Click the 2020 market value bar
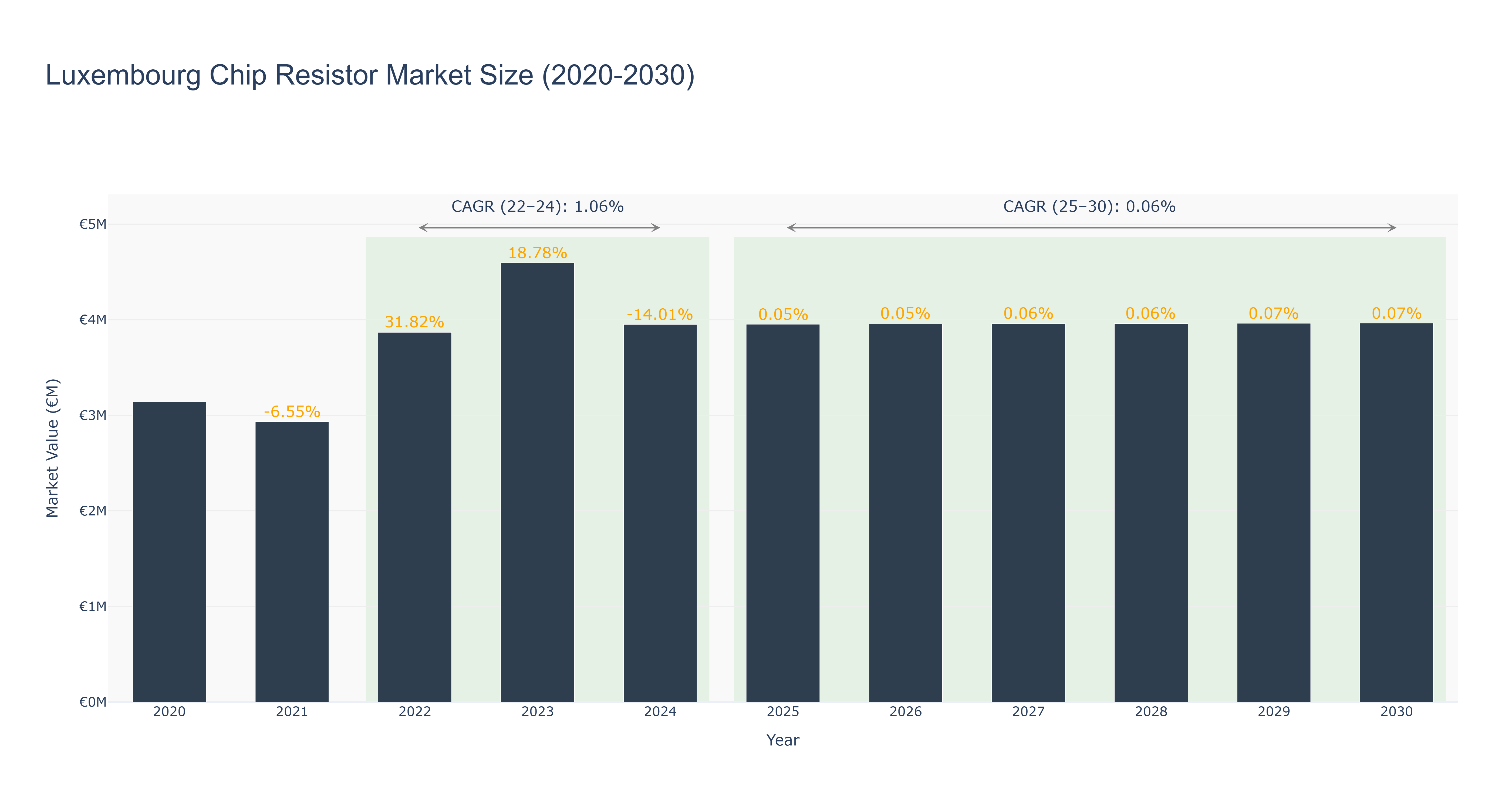This screenshot has width=1512, height=810. coord(169,552)
